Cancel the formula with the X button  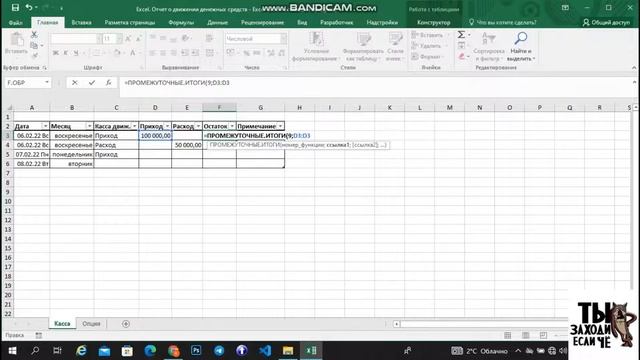(x=74, y=82)
